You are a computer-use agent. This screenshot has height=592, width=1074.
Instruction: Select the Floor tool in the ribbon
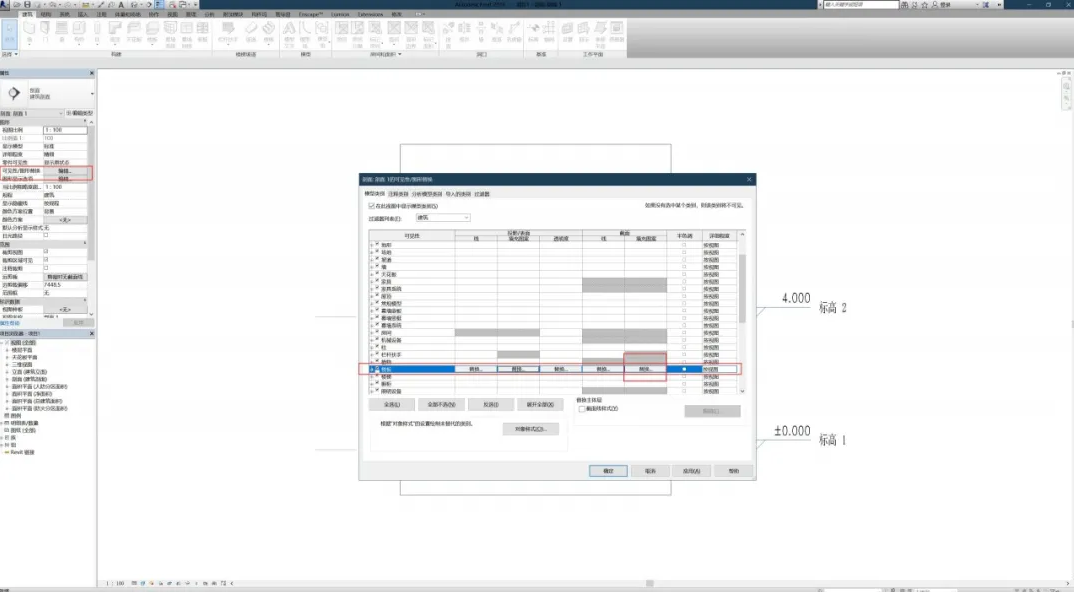pyautogui.click(x=152, y=32)
